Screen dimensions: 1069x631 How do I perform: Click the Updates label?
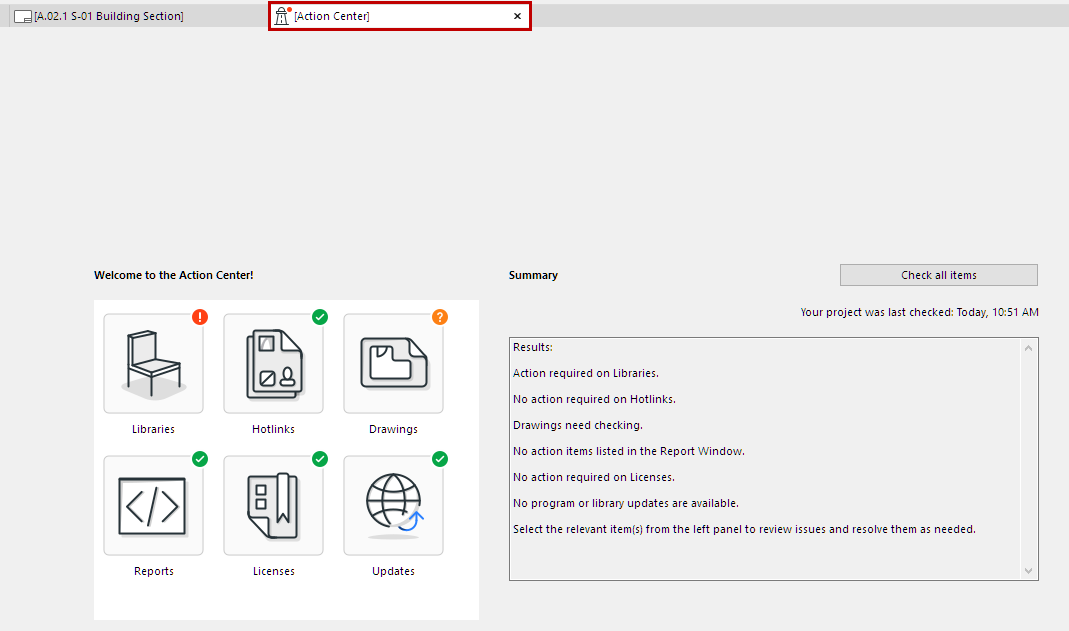click(393, 571)
